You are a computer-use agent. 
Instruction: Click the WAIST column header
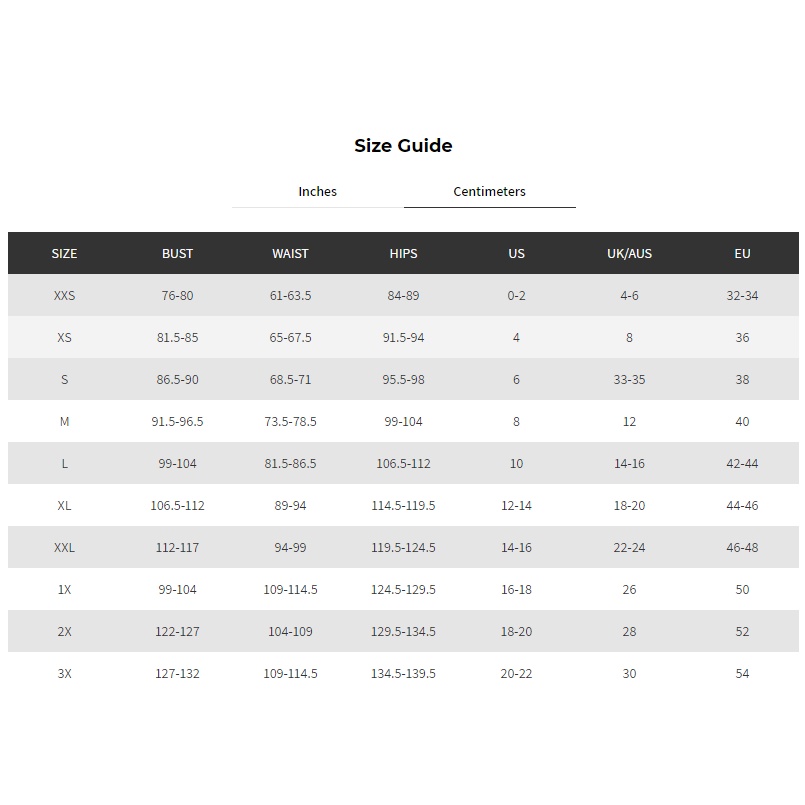[290, 253]
